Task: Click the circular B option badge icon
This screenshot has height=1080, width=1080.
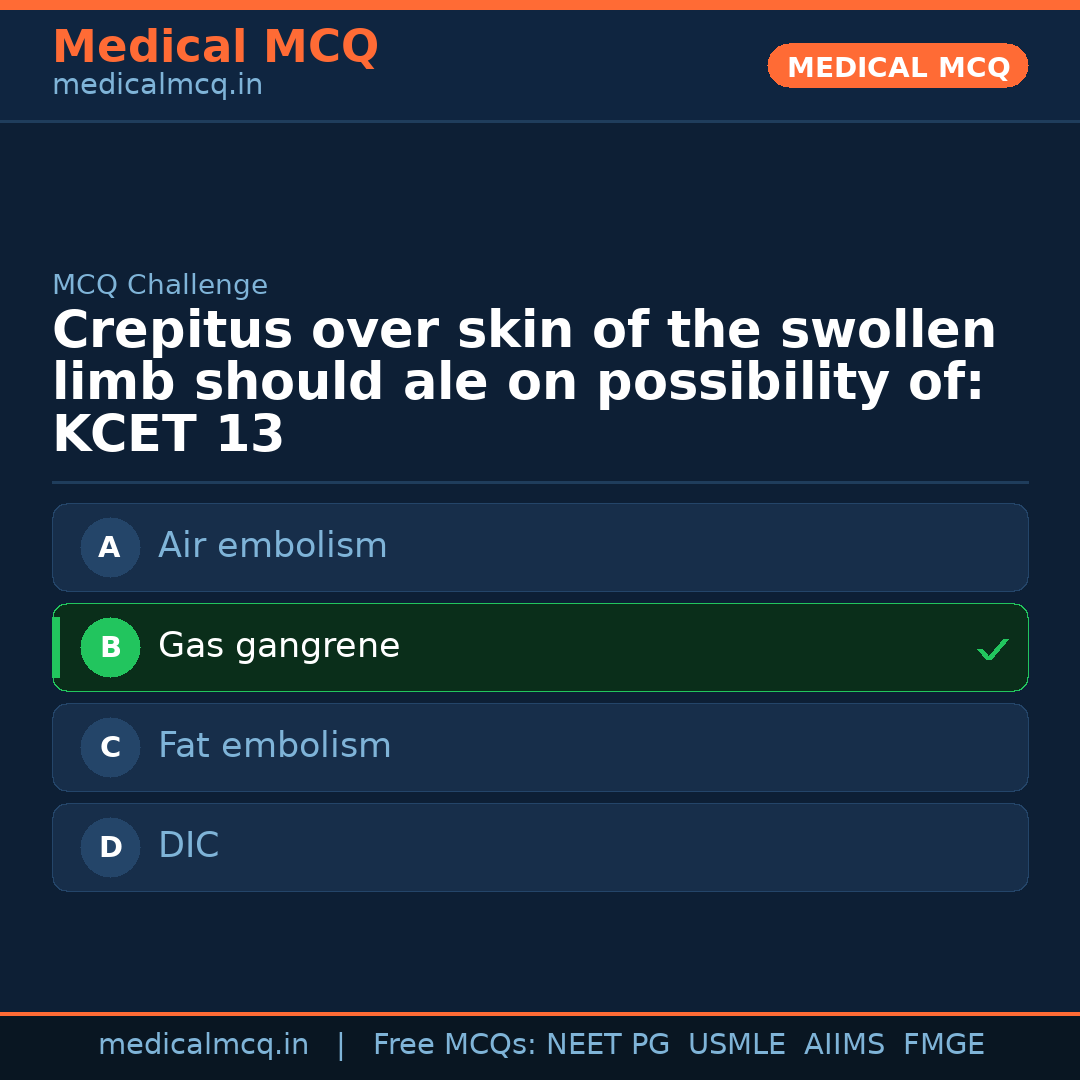Action: point(110,647)
